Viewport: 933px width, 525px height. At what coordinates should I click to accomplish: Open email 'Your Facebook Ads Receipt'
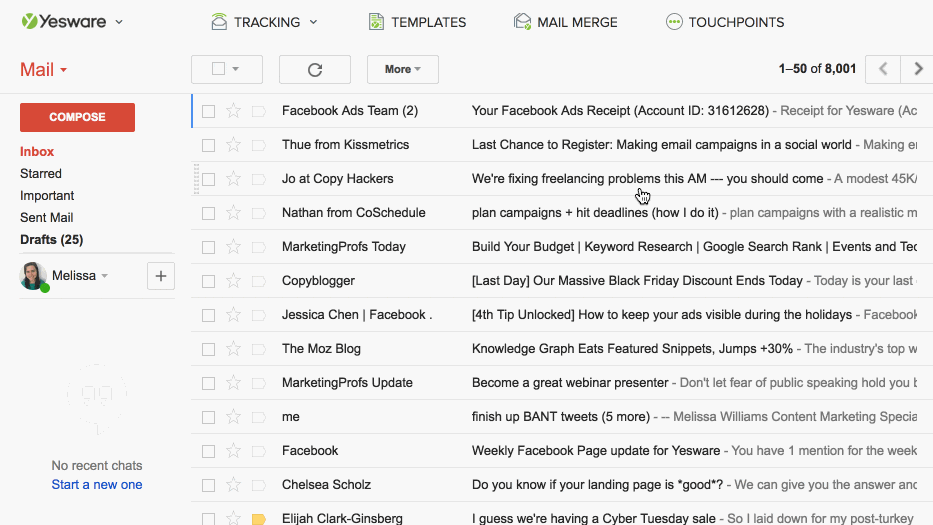[x=620, y=111]
